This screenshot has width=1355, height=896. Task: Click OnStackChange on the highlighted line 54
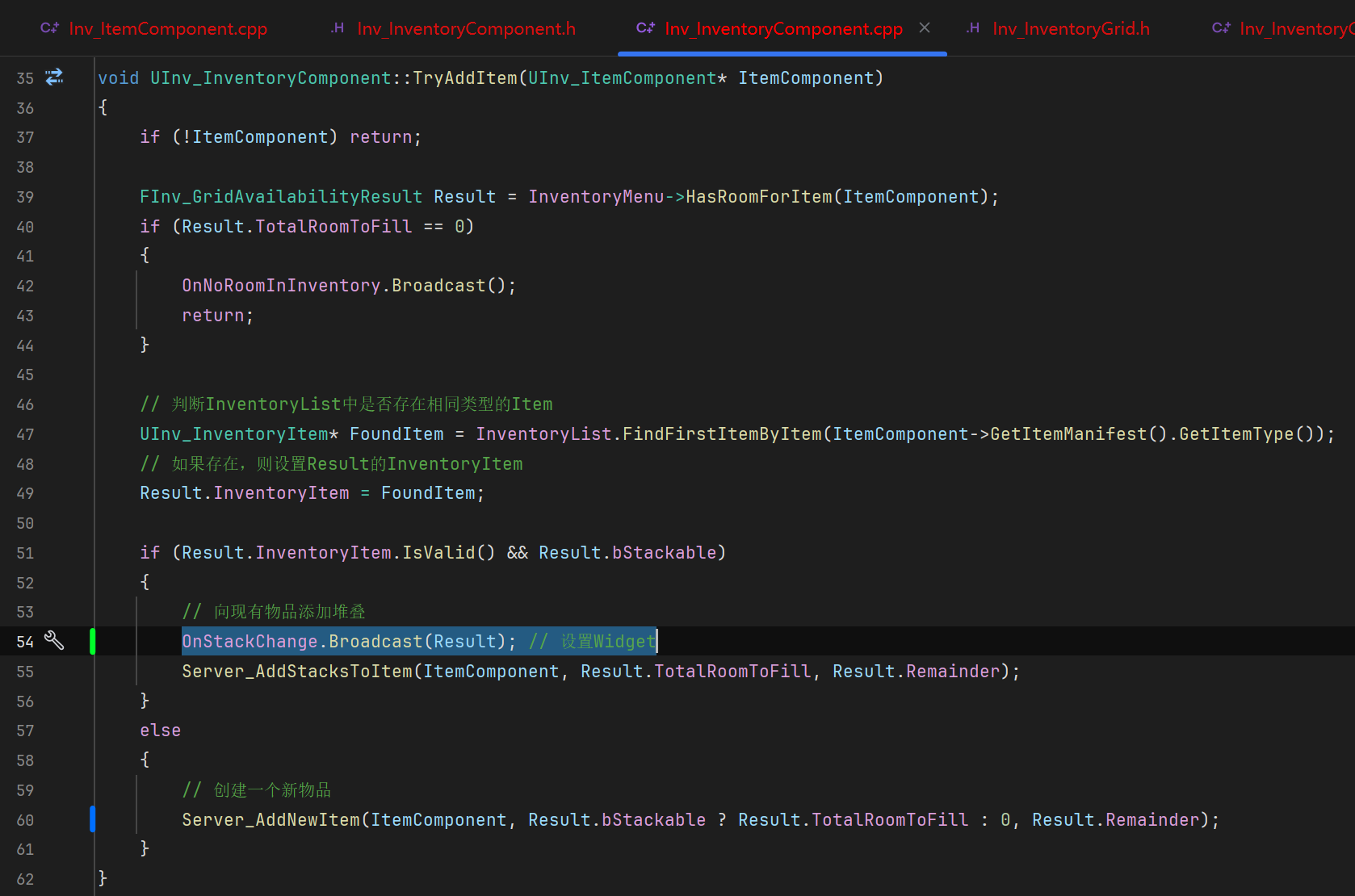pos(250,642)
